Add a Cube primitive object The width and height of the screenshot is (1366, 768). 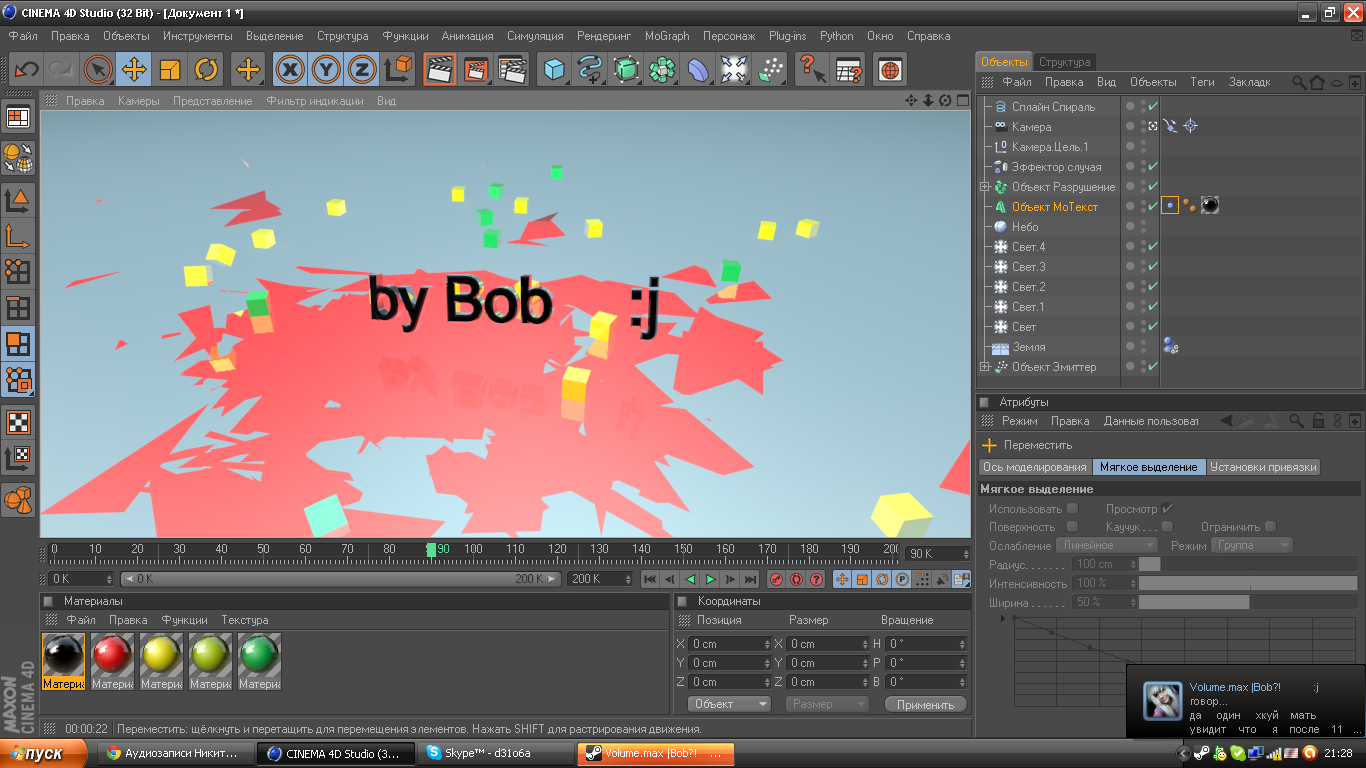click(x=554, y=69)
